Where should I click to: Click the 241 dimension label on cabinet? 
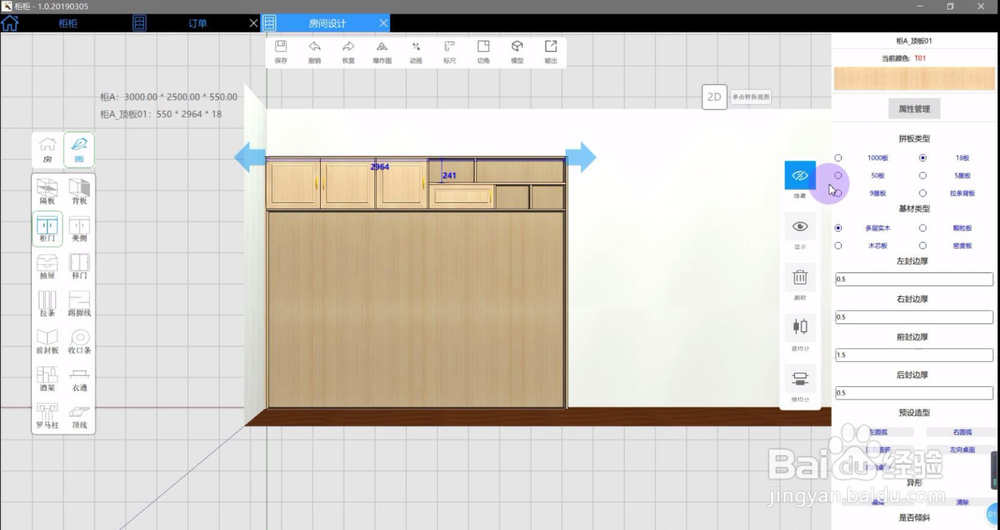pyautogui.click(x=449, y=175)
